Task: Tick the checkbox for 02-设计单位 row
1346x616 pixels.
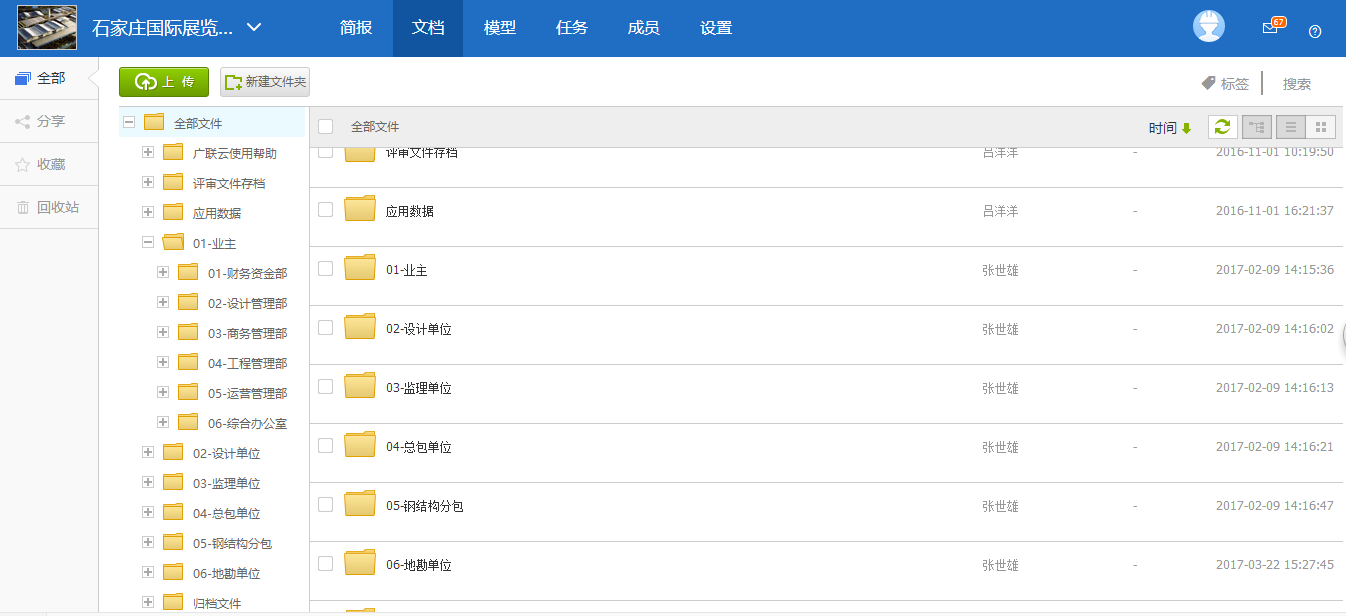Action: point(325,328)
